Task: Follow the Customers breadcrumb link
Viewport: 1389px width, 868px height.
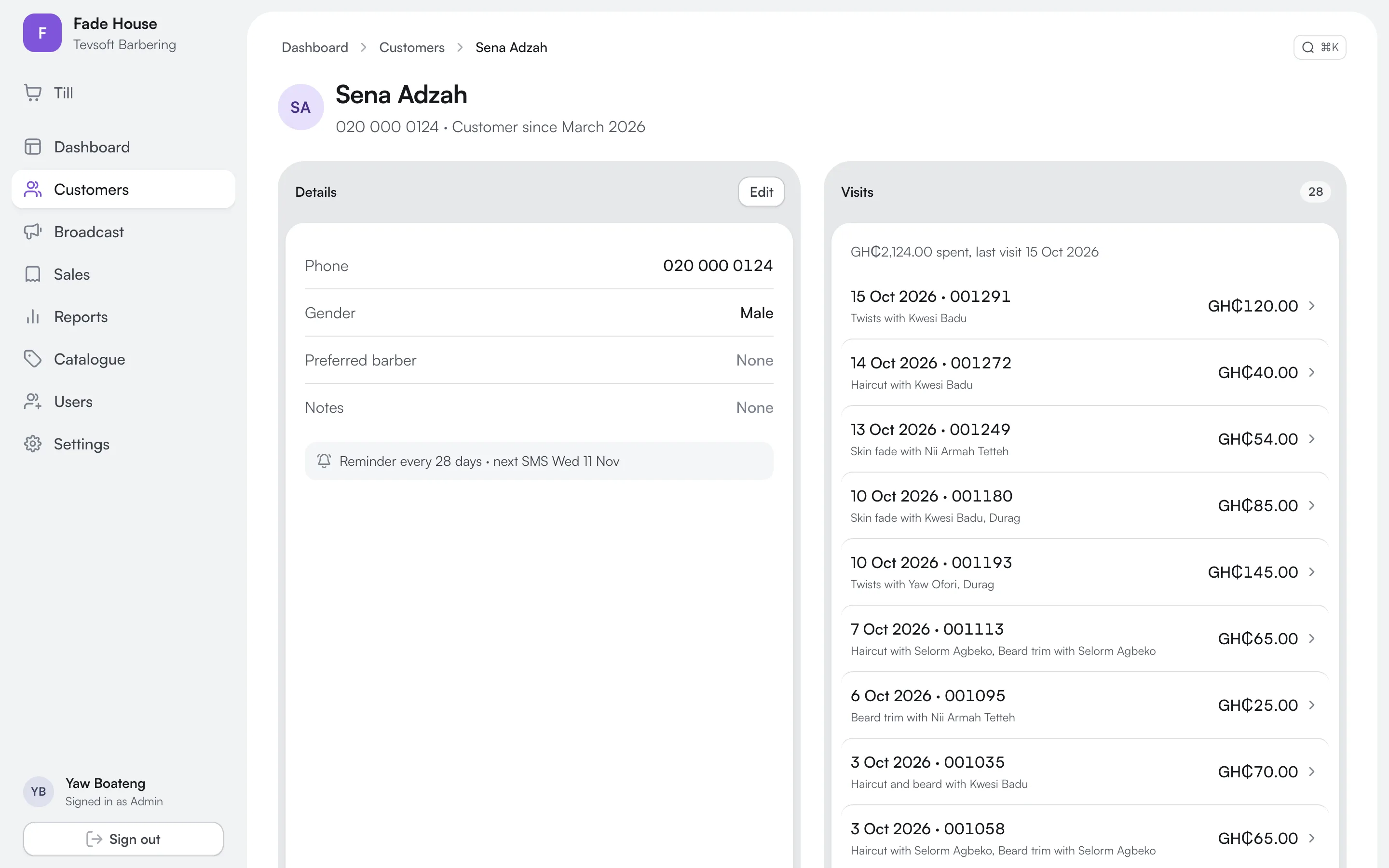Action: 412,48
